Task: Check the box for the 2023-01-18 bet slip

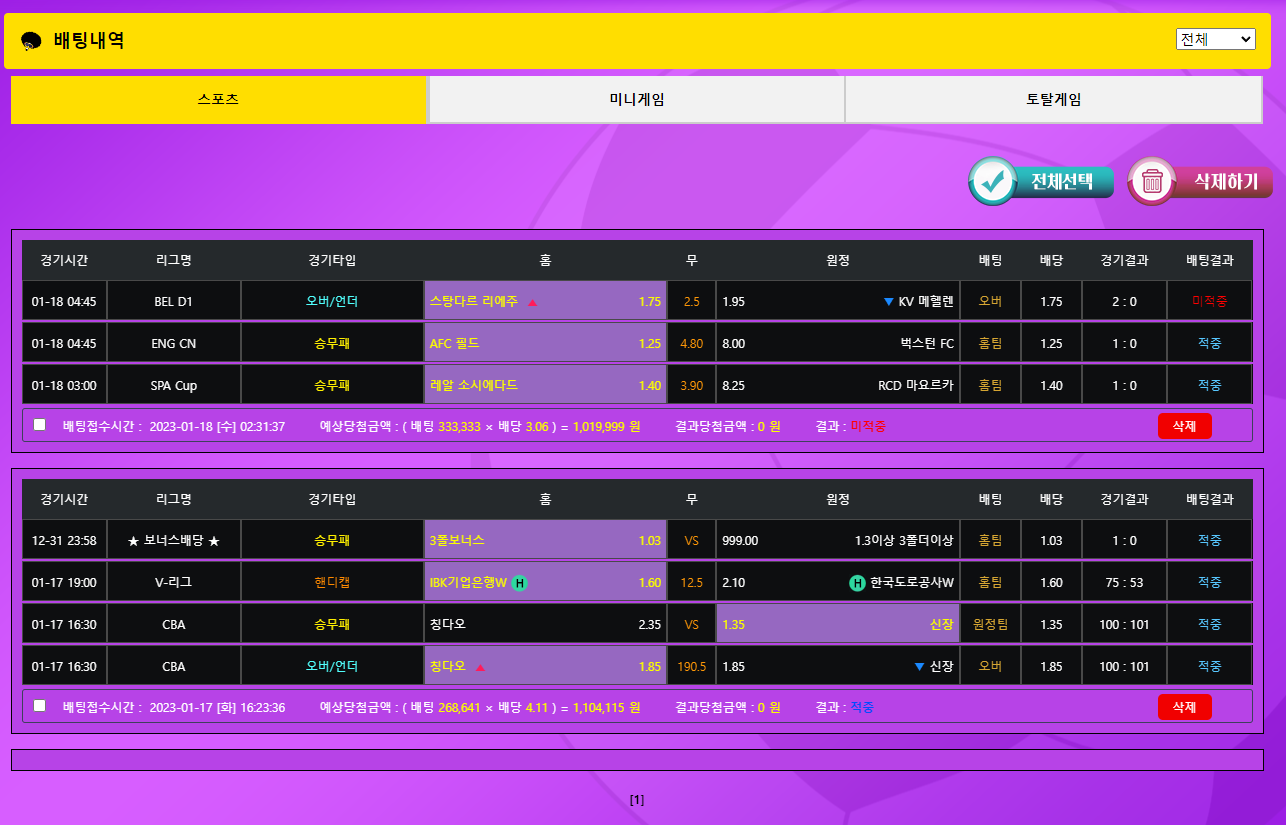Action: [x=40, y=425]
